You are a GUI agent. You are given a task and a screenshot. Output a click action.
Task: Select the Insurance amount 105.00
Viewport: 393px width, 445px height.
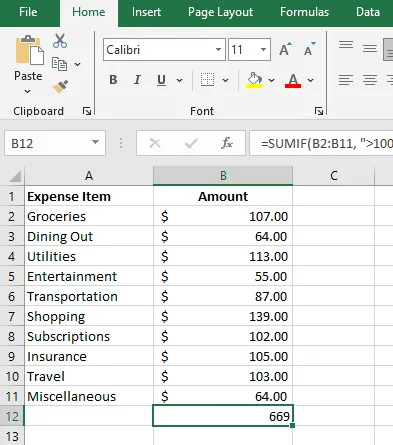(223, 356)
